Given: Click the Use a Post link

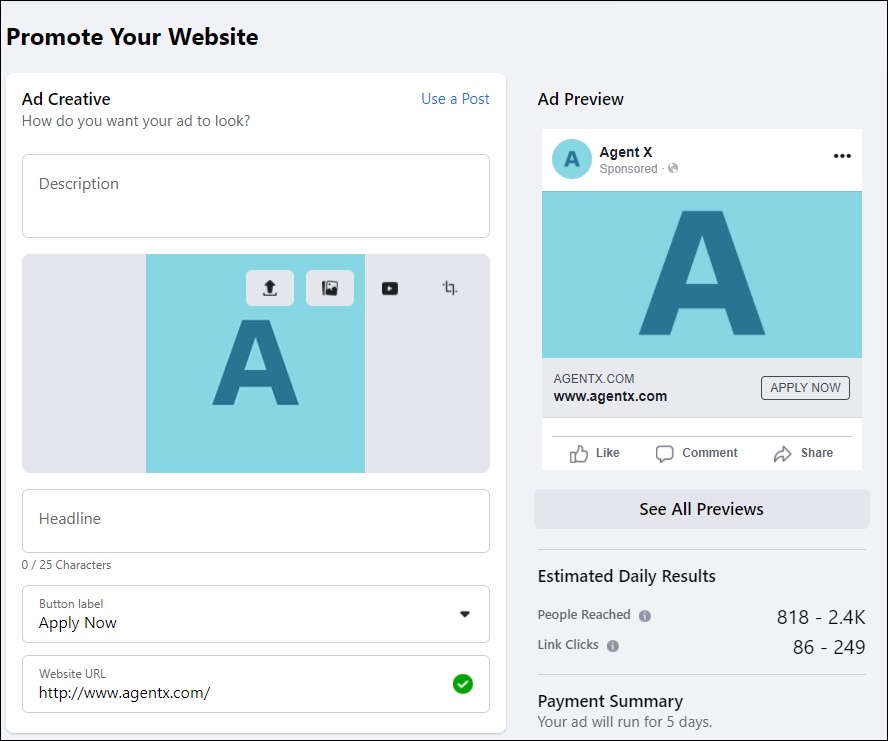Looking at the screenshot, I should click(x=455, y=99).
